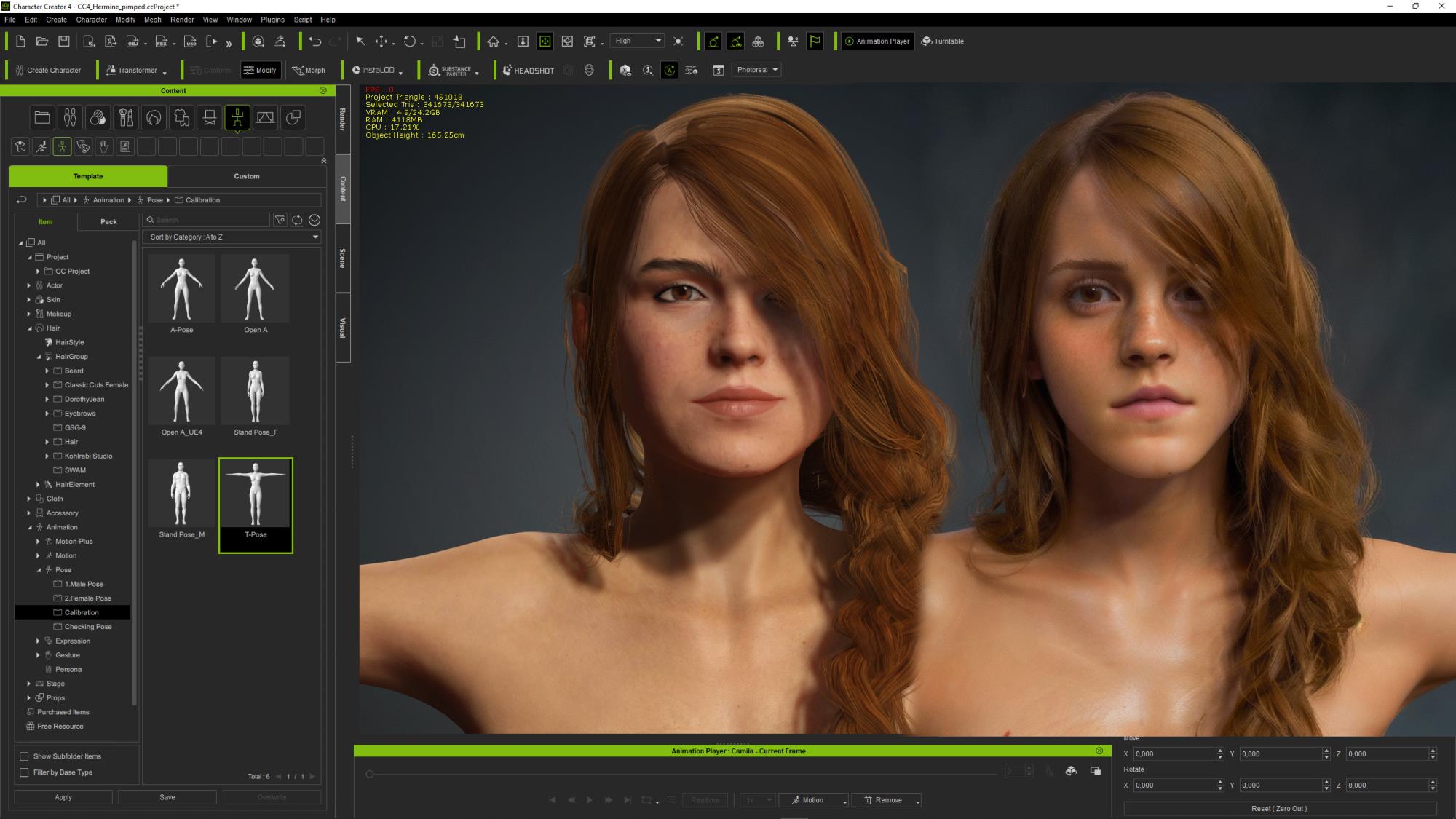
Task: Click the back arrow beside breadcrumb path
Action: [21, 199]
